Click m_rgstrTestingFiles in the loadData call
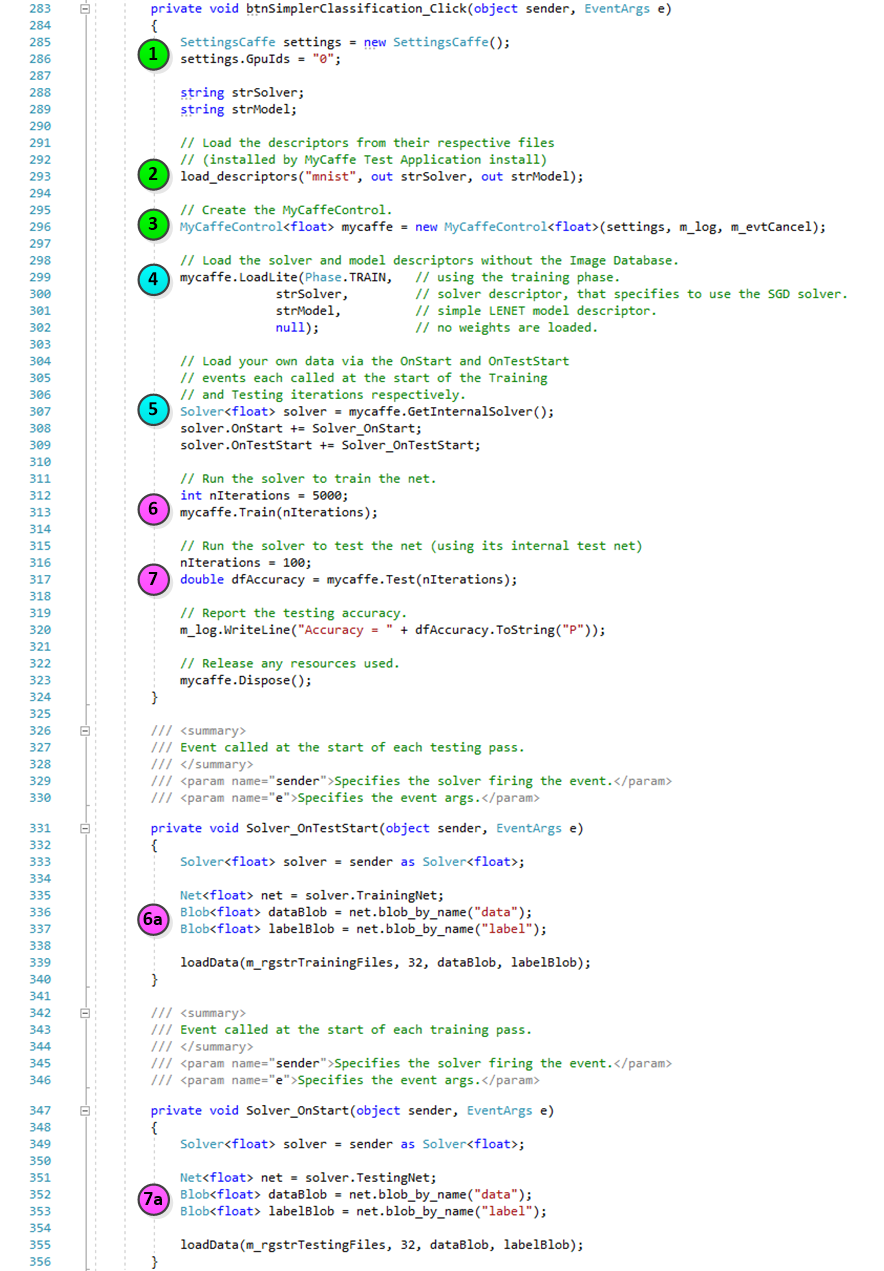Image resolution: width=884 pixels, height=1271 pixels. click(319, 1245)
